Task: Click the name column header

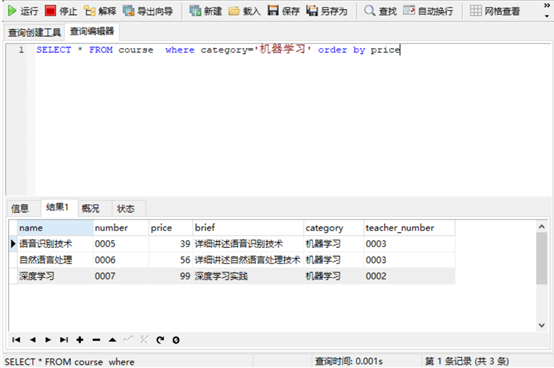Action: coord(55,228)
